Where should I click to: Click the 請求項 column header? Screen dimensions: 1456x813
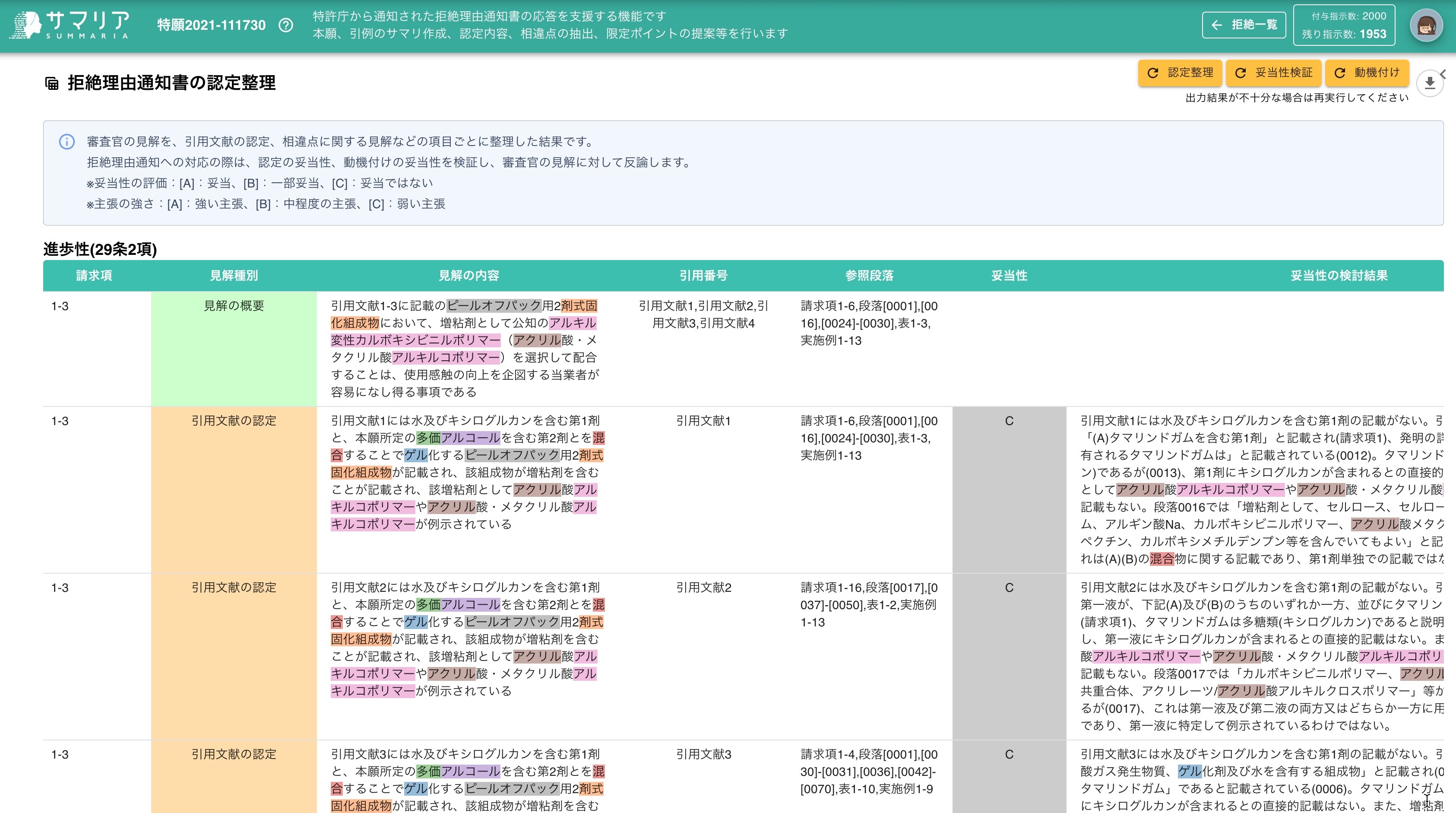(x=94, y=275)
